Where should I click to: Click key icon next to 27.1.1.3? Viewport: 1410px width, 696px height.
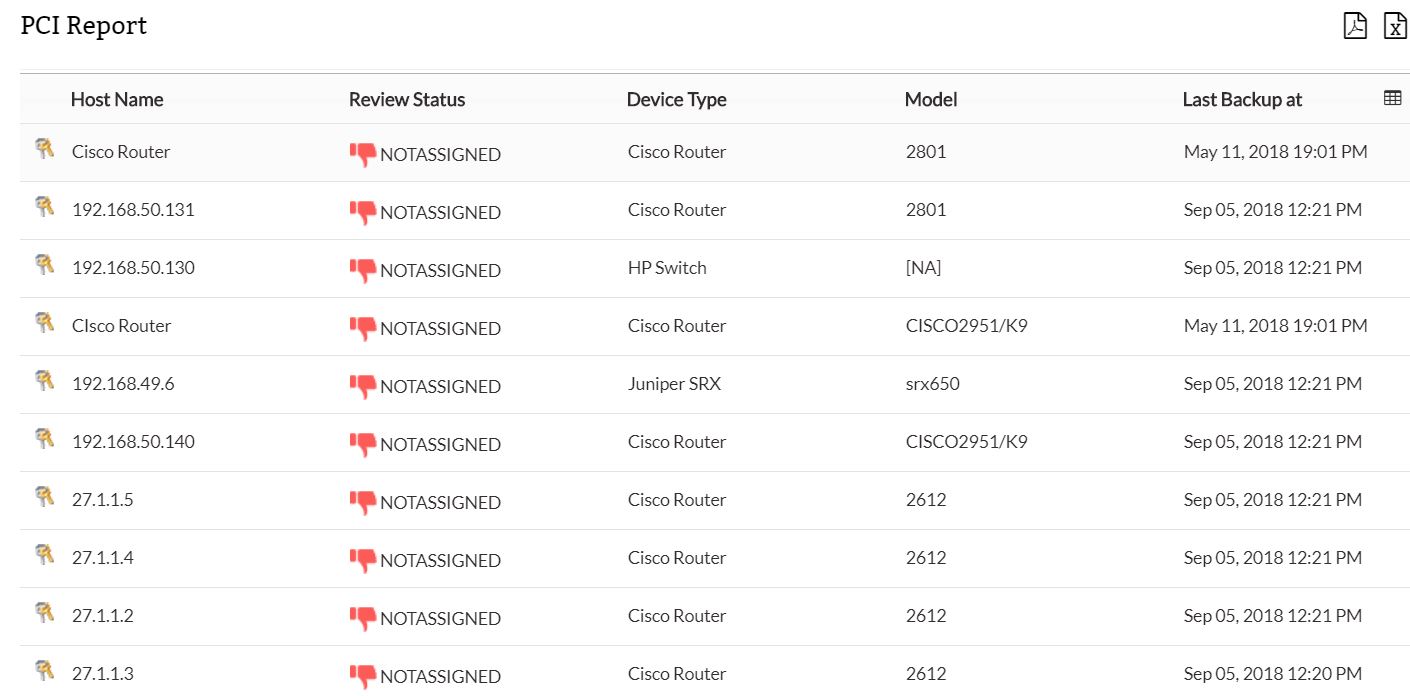click(x=44, y=671)
